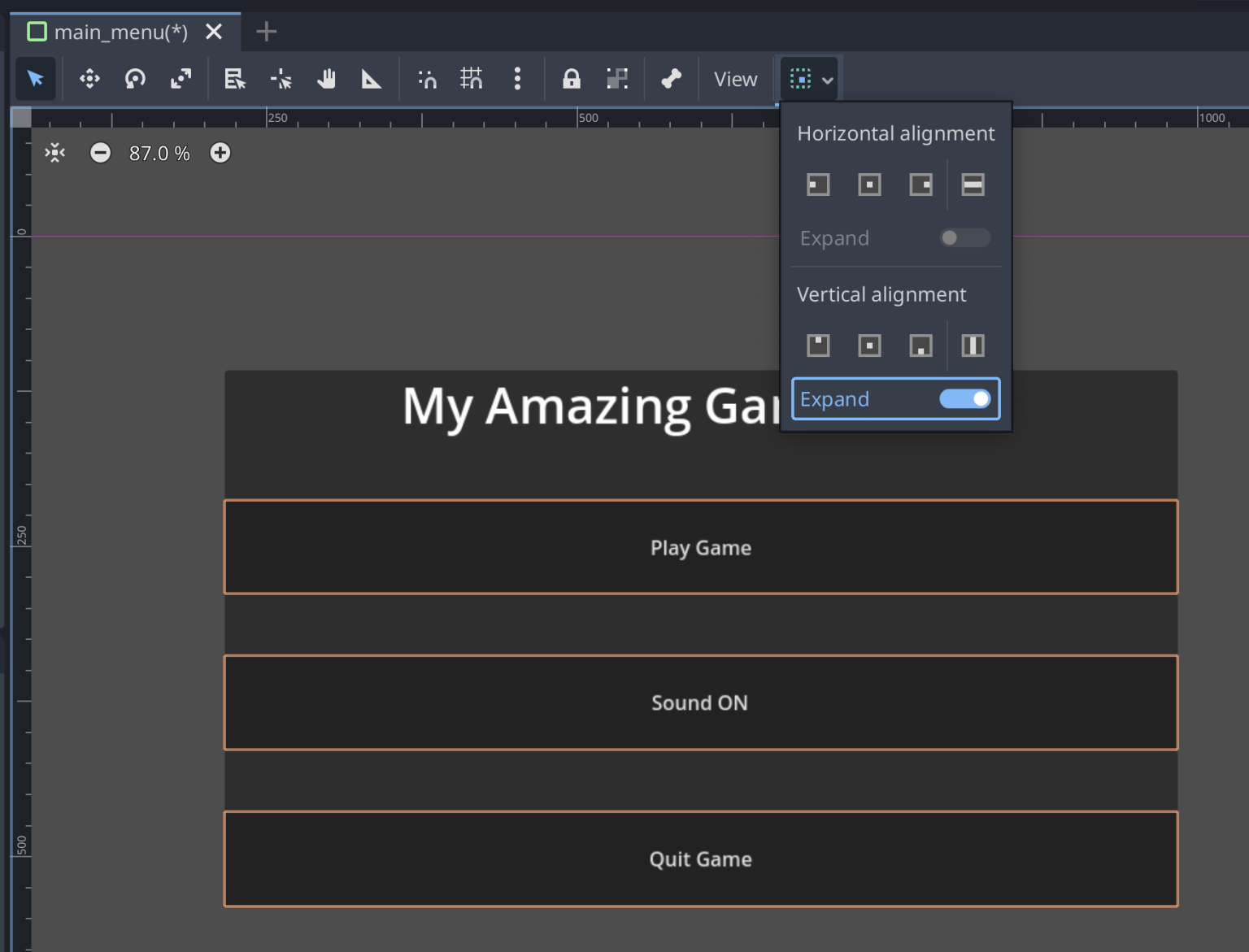Image resolution: width=1249 pixels, height=952 pixels.
Task: Enable smart snapping with the magnet icon
Action: coord(426,79)
